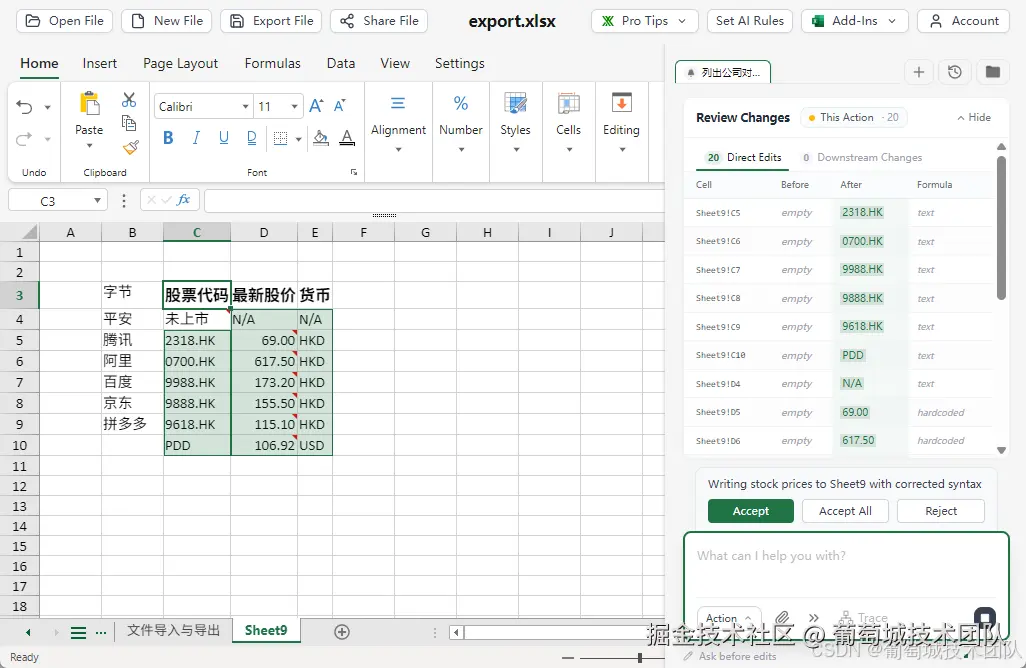Open the all sheets list icon
The height and width of the screenshot is (668, 1026).
(x=79, y=633)
